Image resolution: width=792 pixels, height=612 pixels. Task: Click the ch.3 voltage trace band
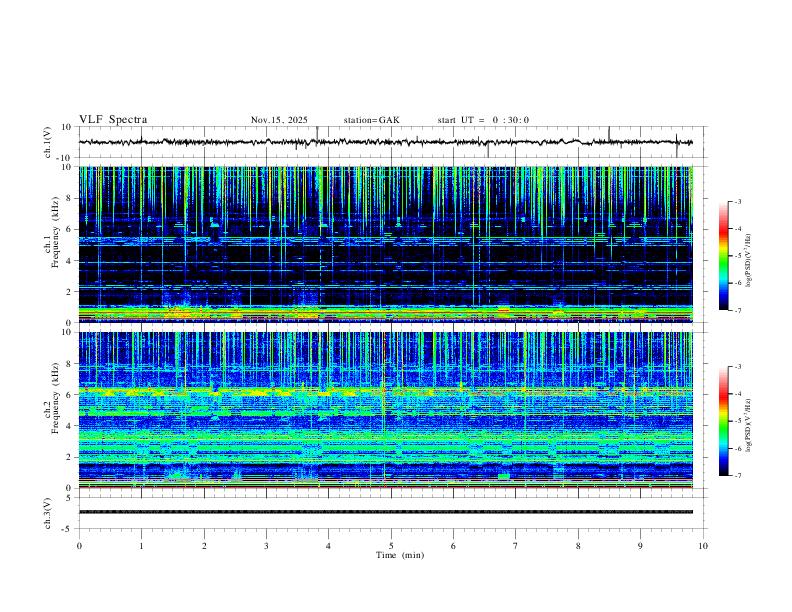(x=385, y=512)
